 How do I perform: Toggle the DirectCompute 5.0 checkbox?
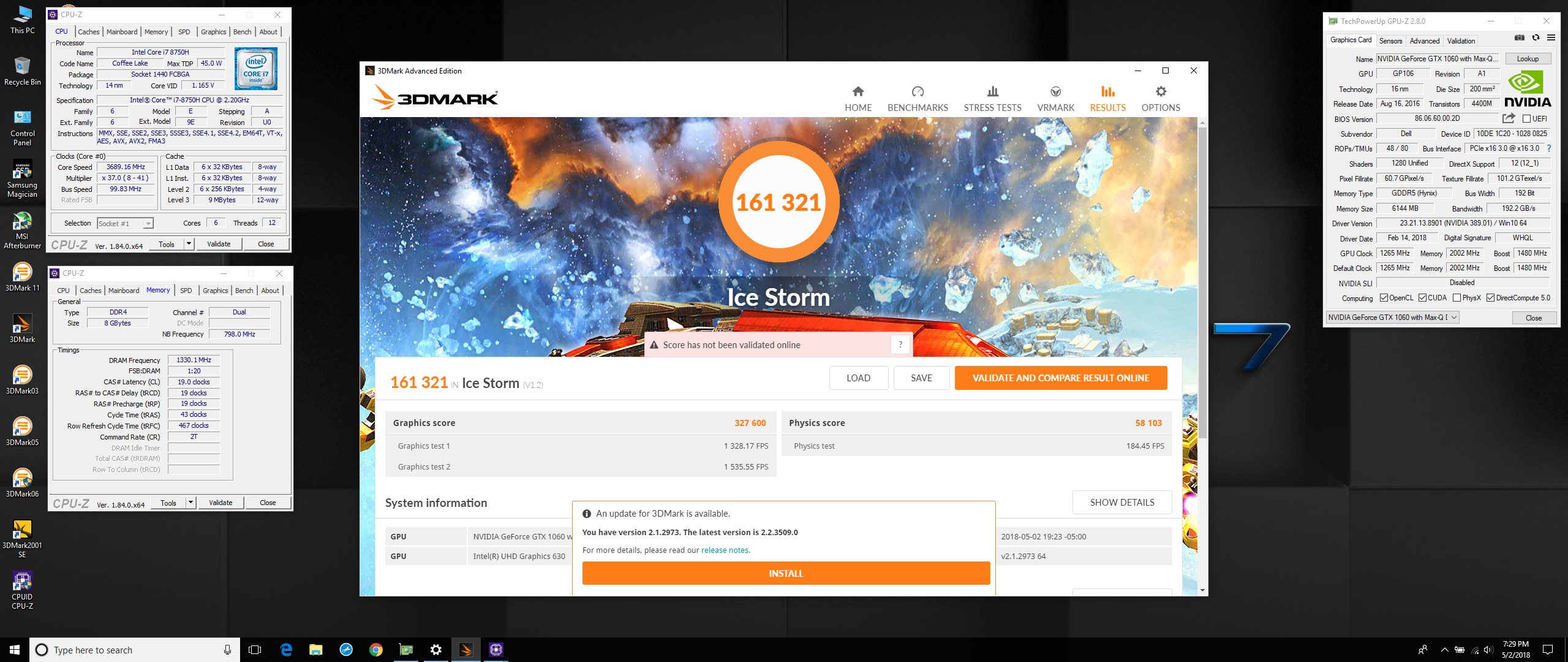tap(1490, 298)
